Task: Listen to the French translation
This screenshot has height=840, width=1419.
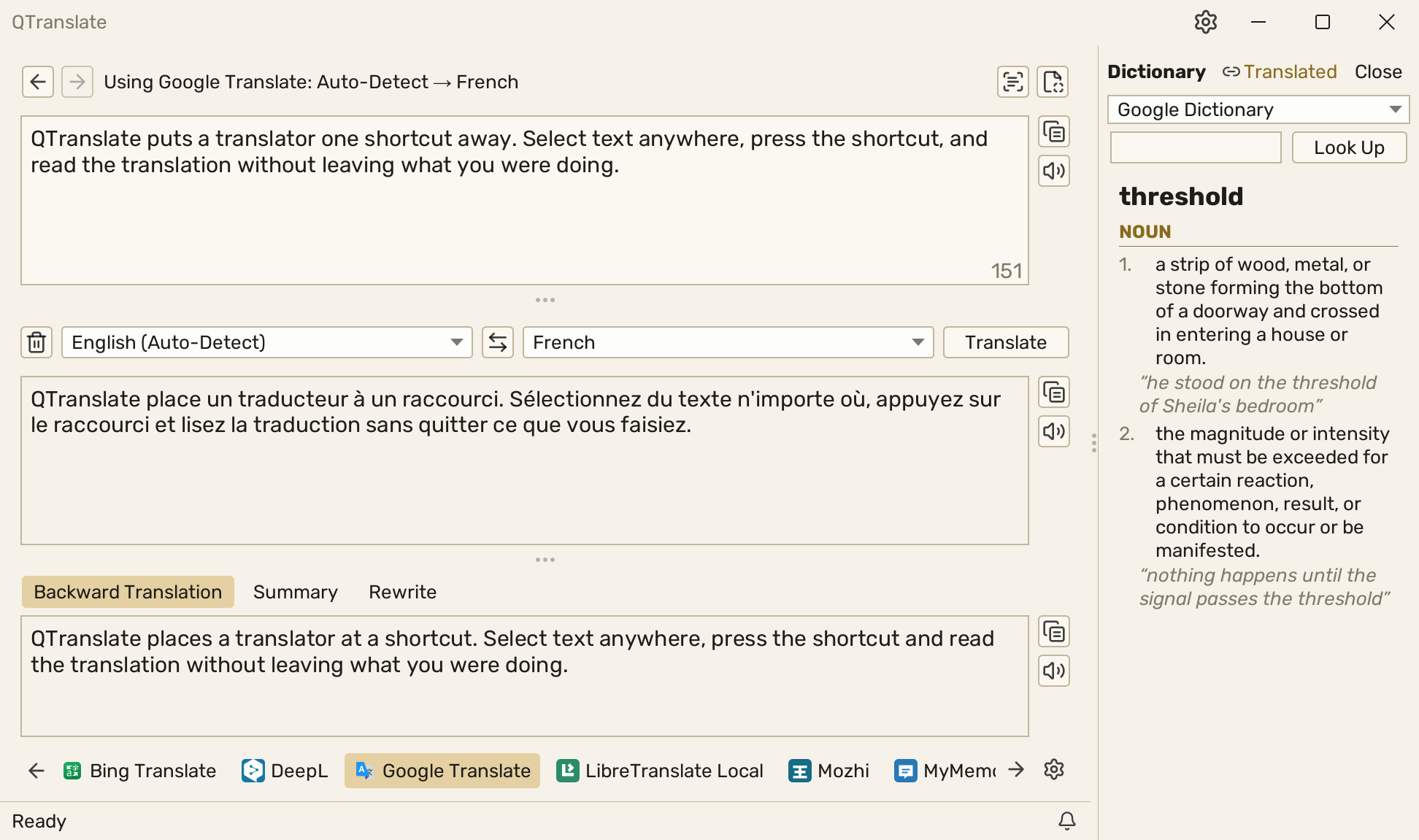Action: (x=1054, y=431)
